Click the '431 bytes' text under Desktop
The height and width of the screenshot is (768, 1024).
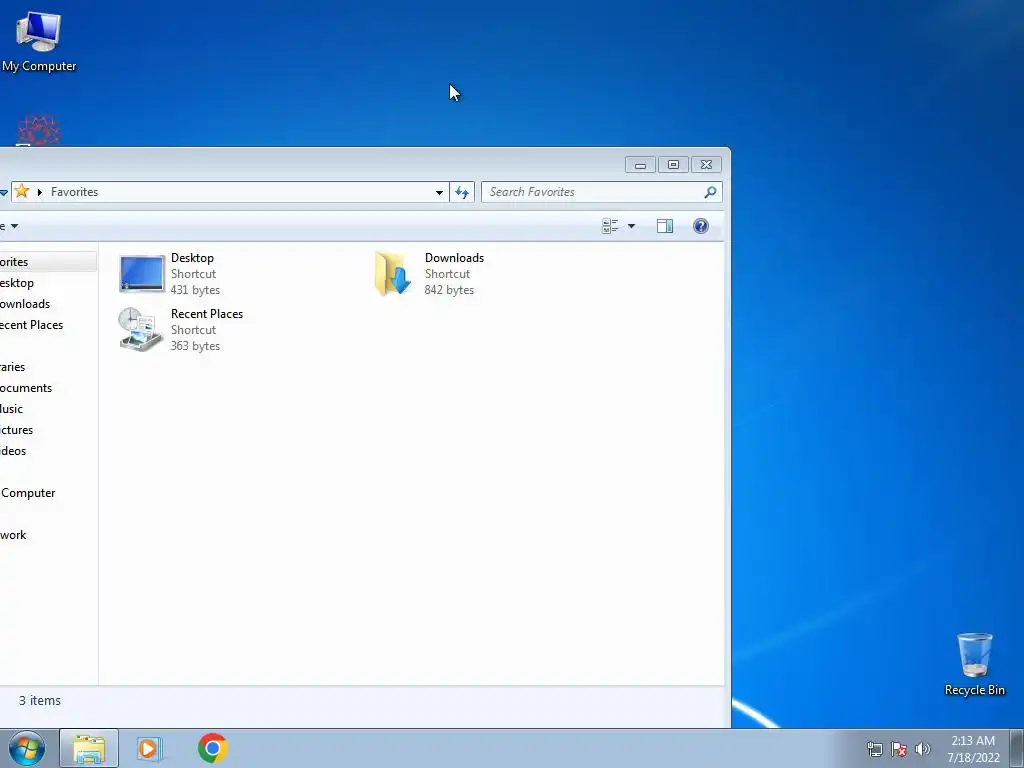coord(195,290)
